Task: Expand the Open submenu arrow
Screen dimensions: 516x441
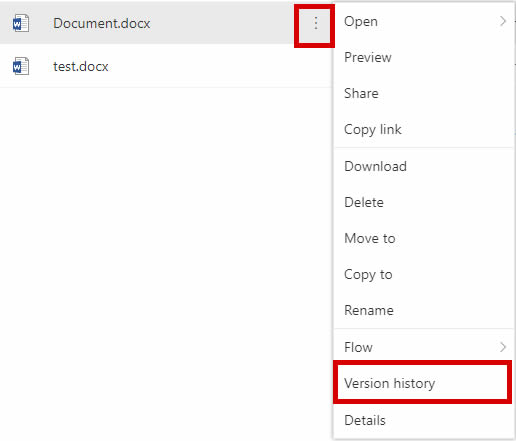Action: 503,21
